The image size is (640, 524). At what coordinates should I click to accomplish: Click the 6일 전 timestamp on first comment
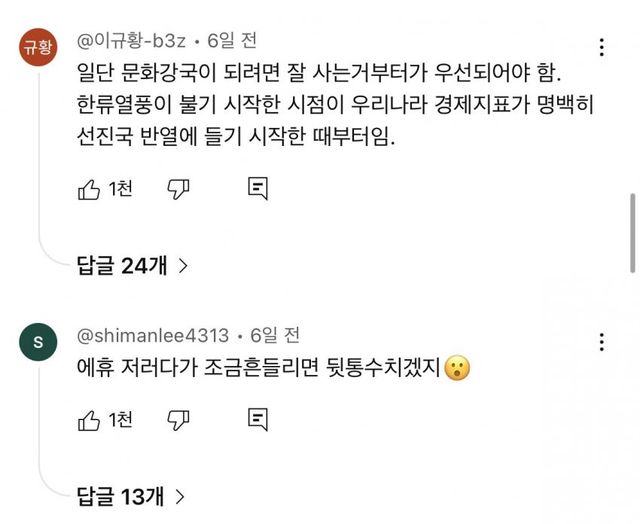(x=232, y=40)
